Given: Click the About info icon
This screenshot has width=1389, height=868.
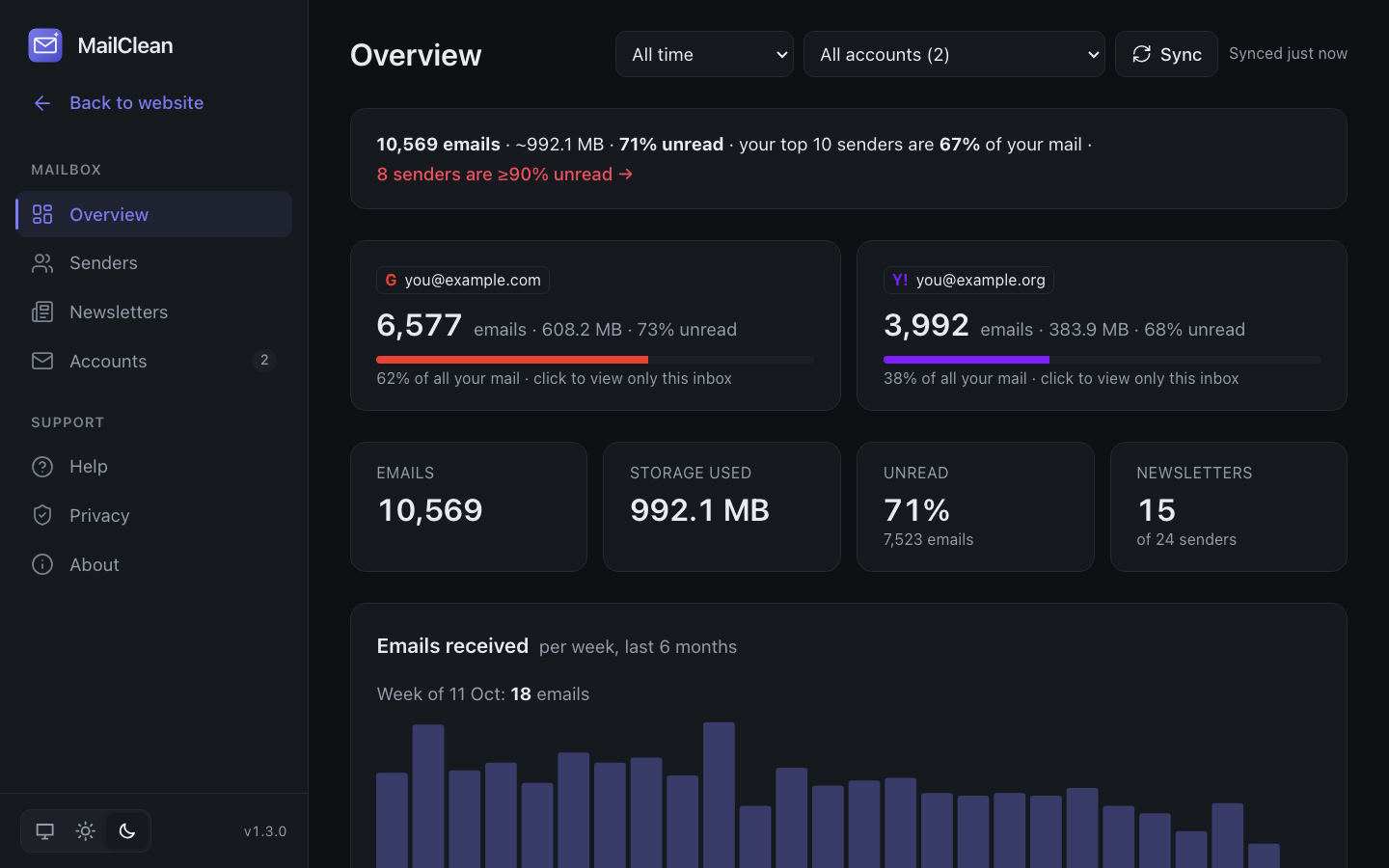Looking at the screenshot, I should pos(42,564).
